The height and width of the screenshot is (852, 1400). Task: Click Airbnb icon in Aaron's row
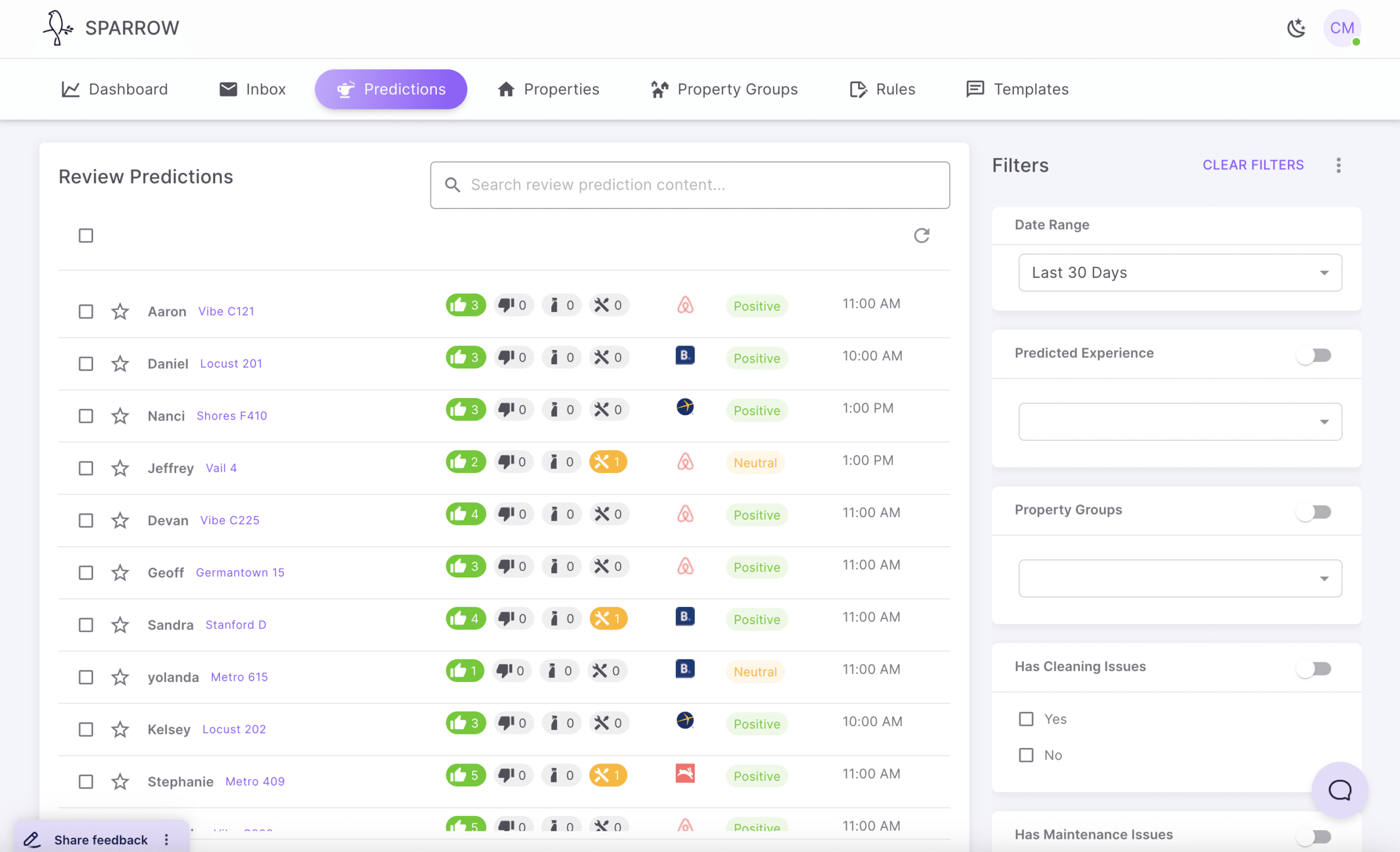(685, 305)
